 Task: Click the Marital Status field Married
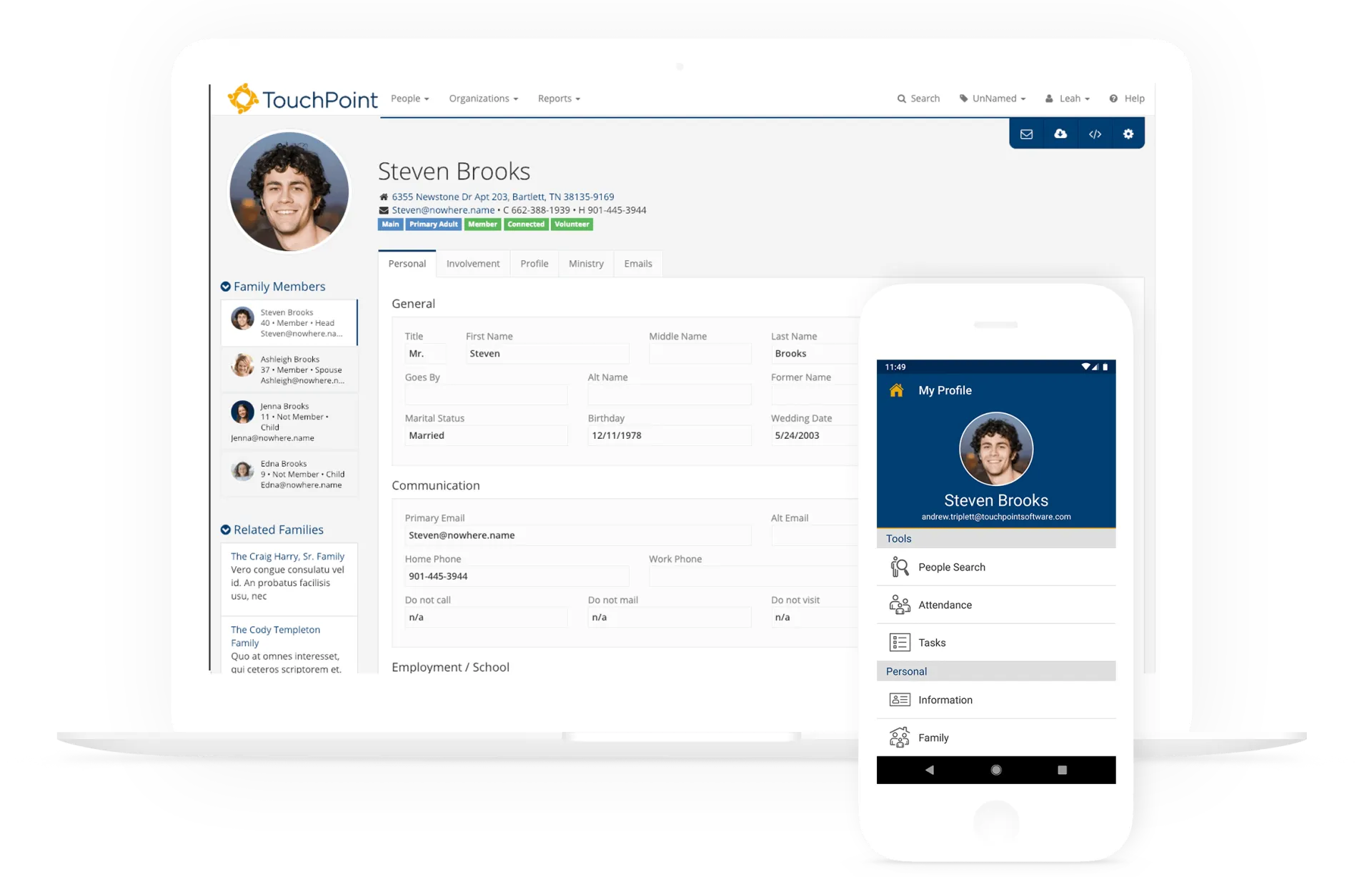coord(487,435)
